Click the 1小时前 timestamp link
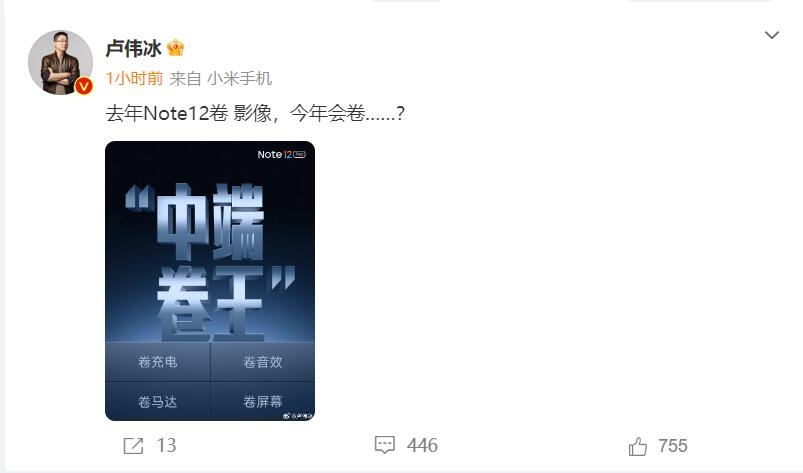 (134, 78)
